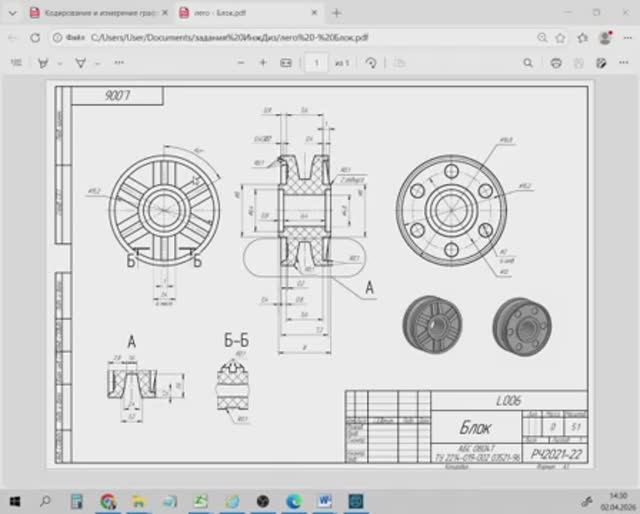Switch to the Кодирование и измерение tab
Image resolution: width=640 pixels, height=514 pixels.
pyautogui.click(x=99, y=13)
